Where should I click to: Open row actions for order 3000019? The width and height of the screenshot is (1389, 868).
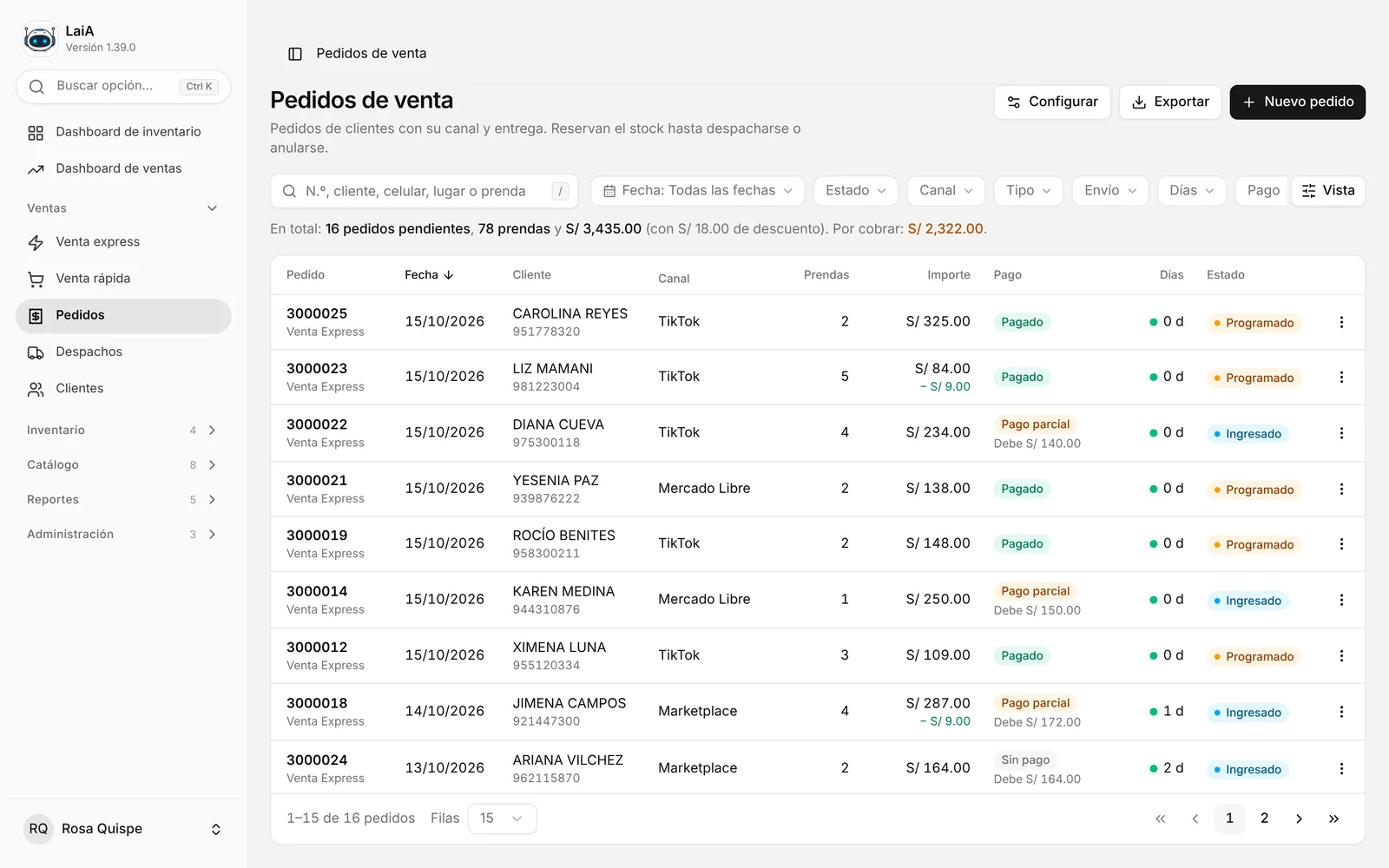1341,544
